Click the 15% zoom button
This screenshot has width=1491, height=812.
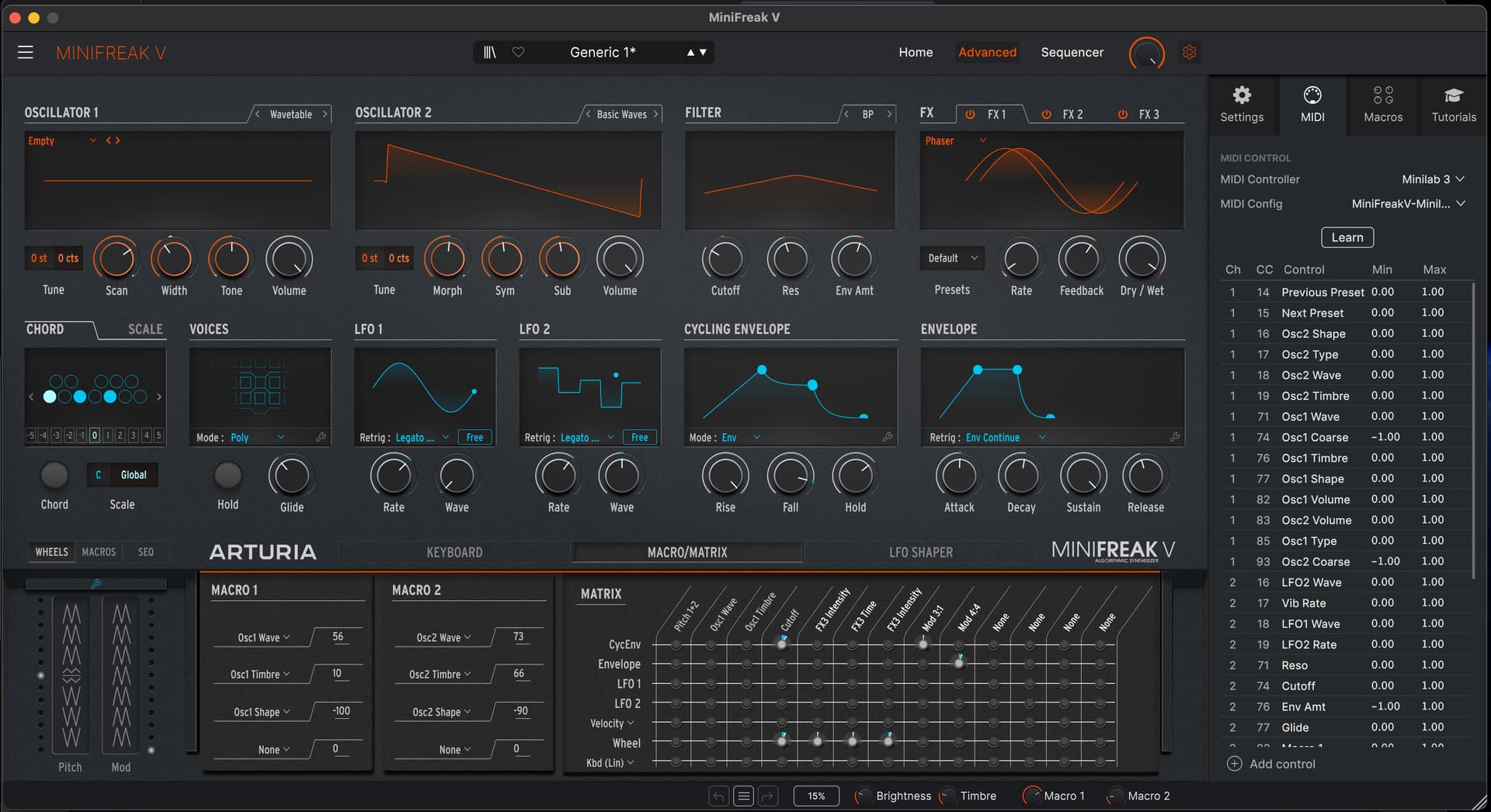click(816, 796)
